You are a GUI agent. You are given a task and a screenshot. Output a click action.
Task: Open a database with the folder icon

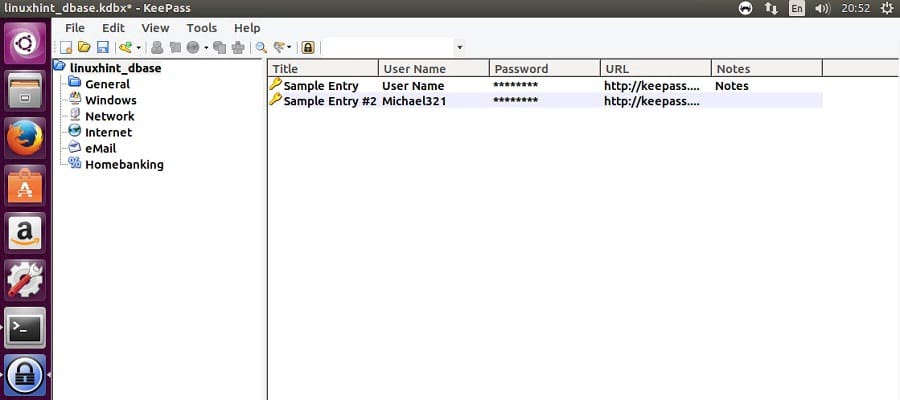click(x=84, y=47)
